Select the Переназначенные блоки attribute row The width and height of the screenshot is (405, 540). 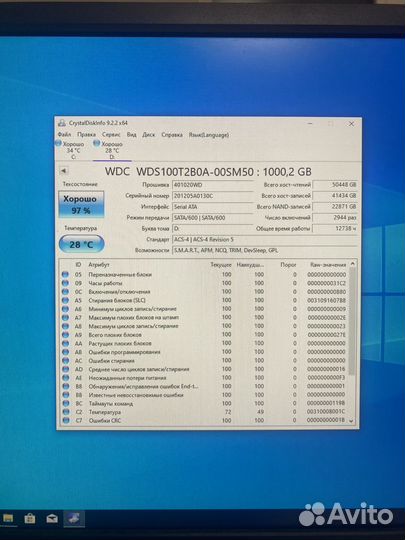[204, 274]
